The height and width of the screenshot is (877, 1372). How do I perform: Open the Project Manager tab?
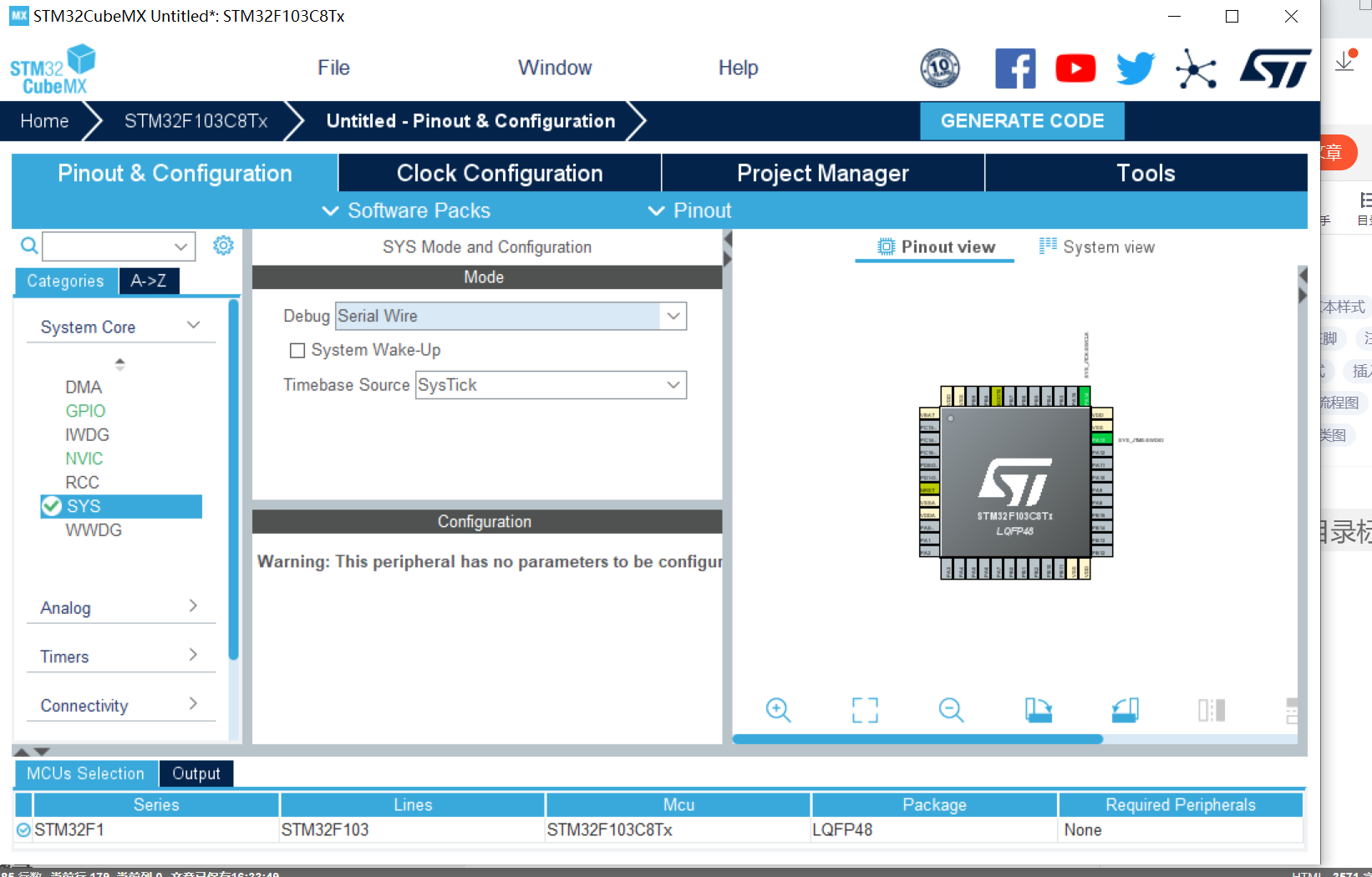pos(822,173)
